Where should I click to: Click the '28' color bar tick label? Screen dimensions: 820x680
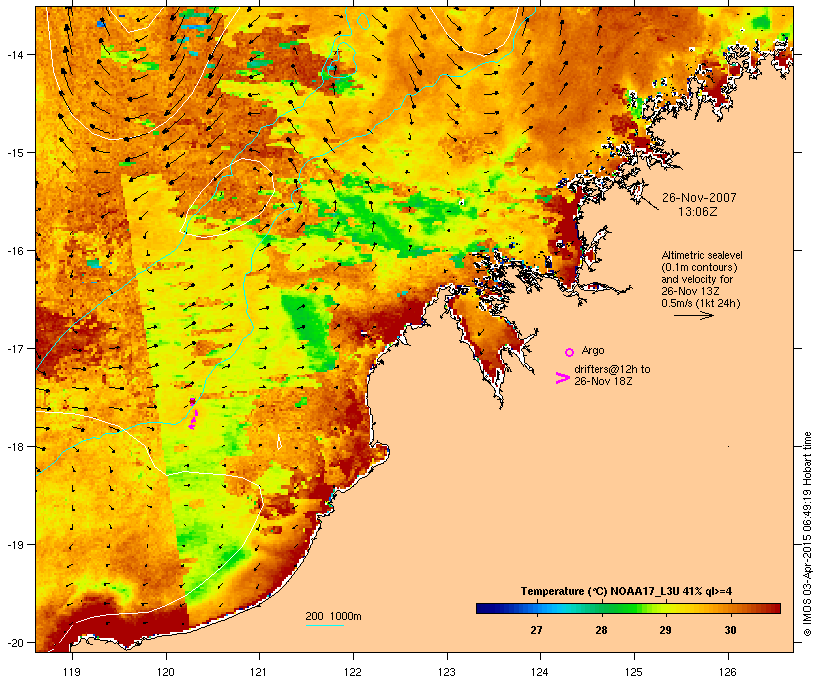(x=601, y=630)
